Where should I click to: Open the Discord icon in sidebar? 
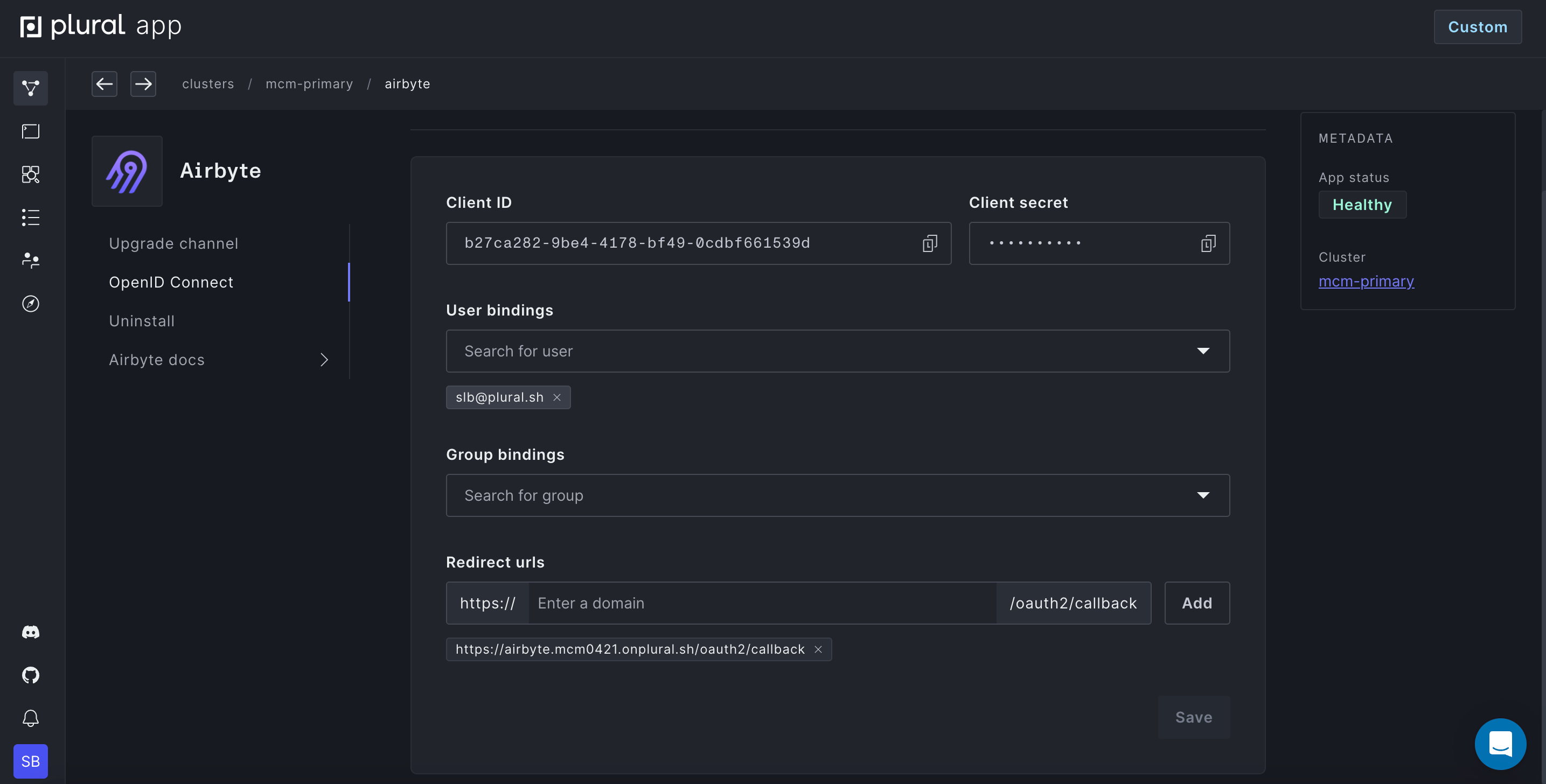31,632
